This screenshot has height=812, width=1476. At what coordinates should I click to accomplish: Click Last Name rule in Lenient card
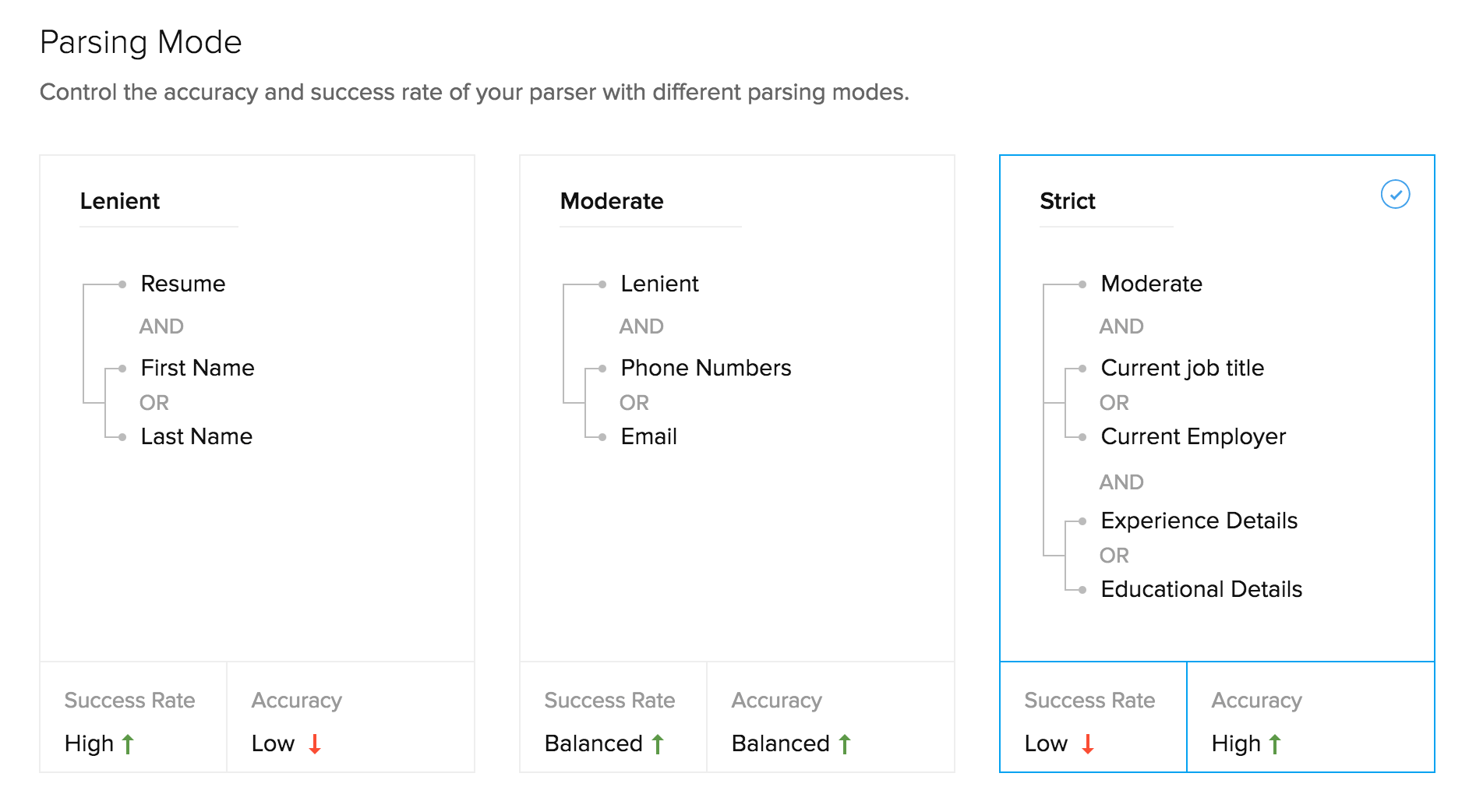tap(196, 436)
